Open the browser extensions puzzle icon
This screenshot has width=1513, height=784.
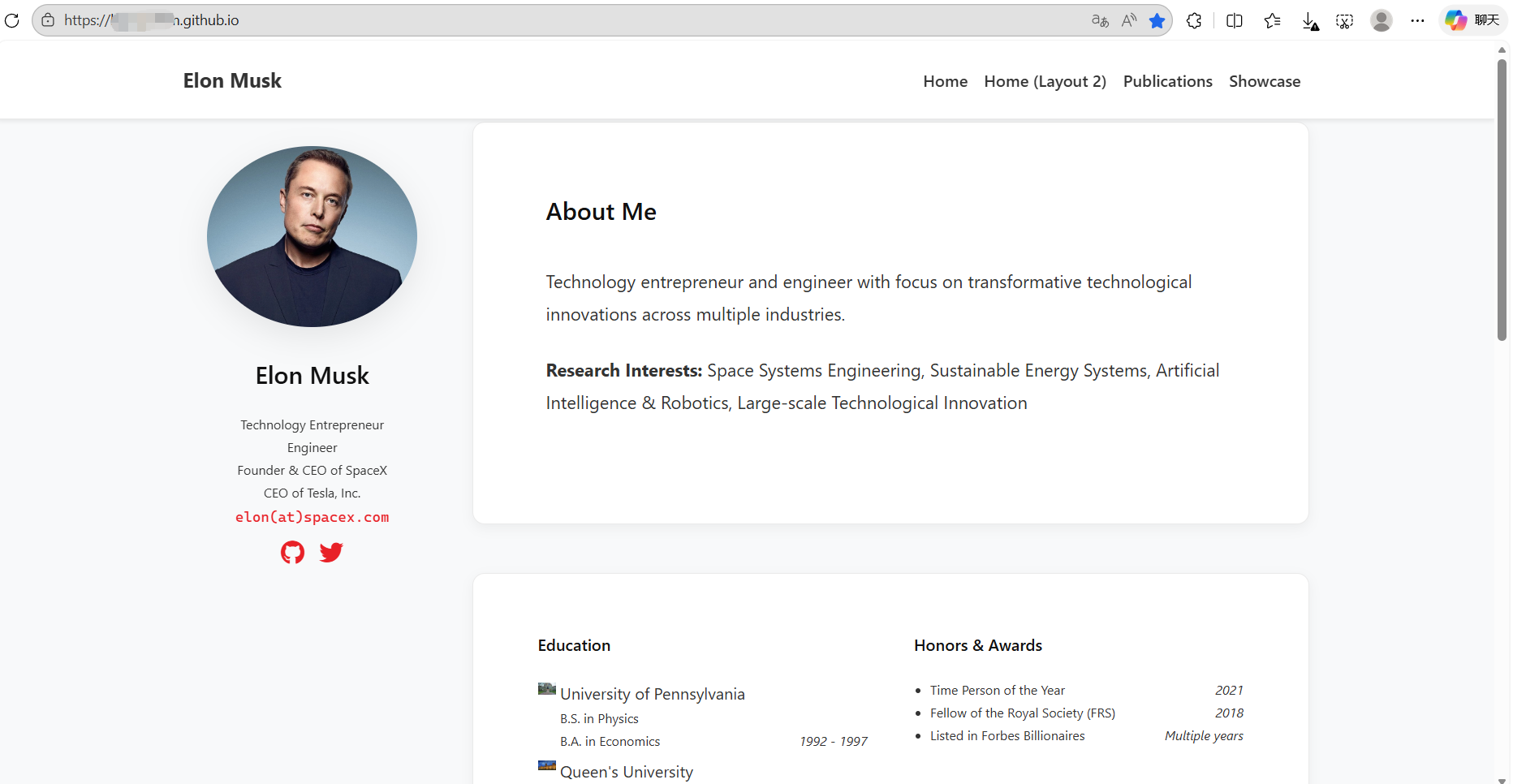tap(1194, 20)
